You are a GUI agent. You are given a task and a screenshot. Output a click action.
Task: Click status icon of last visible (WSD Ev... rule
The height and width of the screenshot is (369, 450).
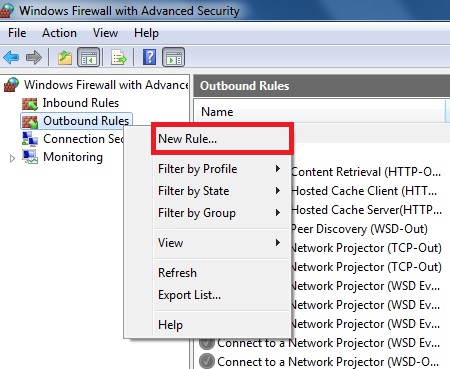(x=207, y=343)
